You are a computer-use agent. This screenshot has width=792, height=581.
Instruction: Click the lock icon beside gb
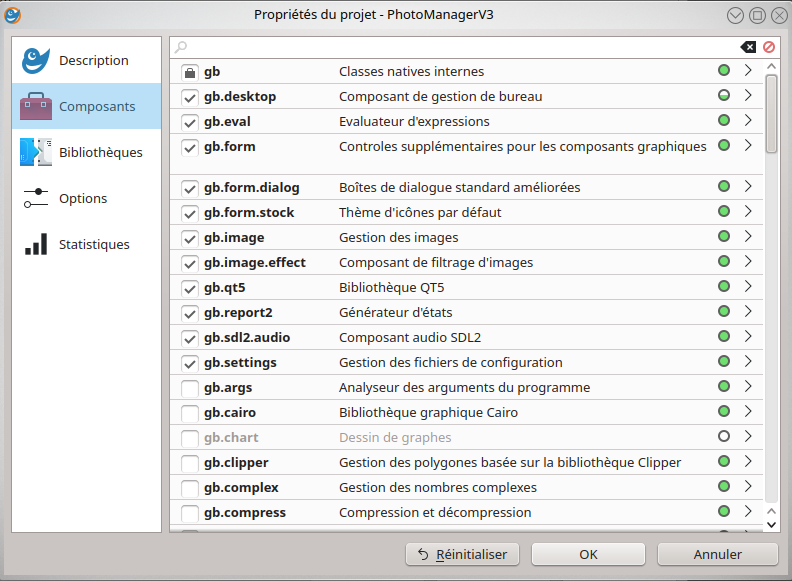tap(189, 73)
